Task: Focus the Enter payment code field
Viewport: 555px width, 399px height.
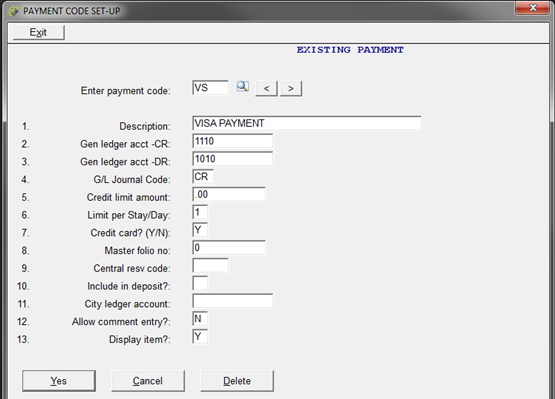Action: click(211, 87)
